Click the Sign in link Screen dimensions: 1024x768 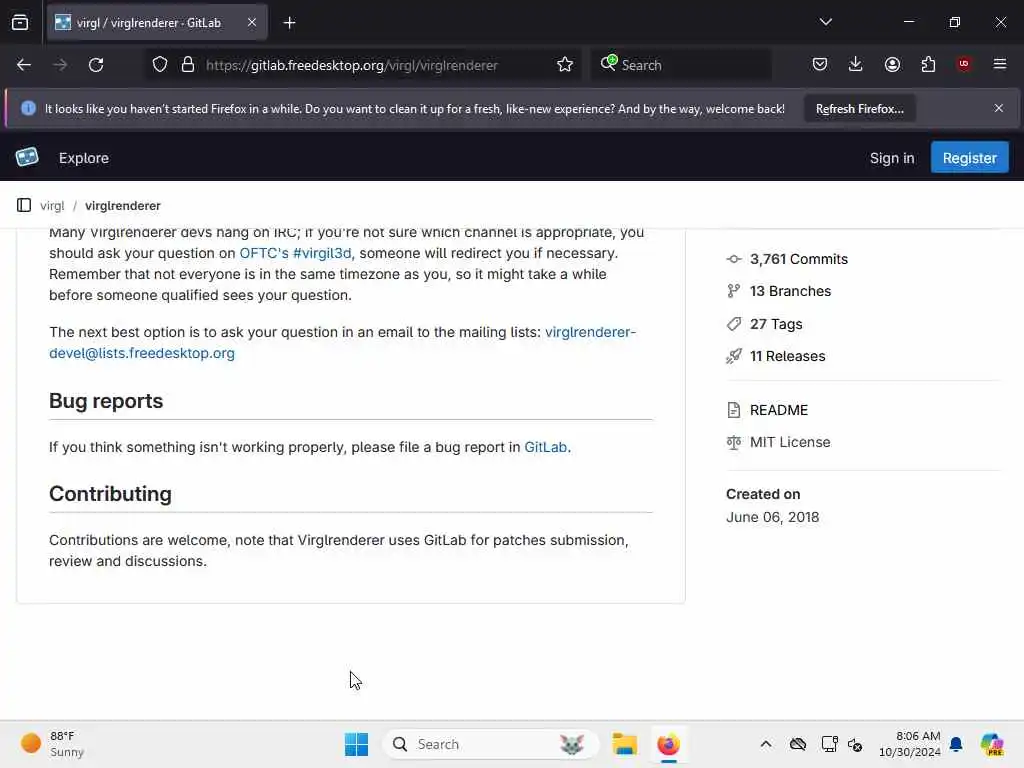(x=891, y=158)
